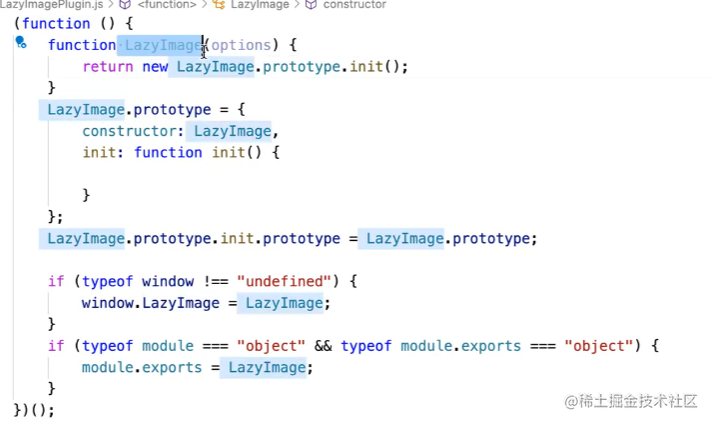This screenshot has width=711, height=423.
Task: Click the options parameter in function signature
Action: pos(241,45)
